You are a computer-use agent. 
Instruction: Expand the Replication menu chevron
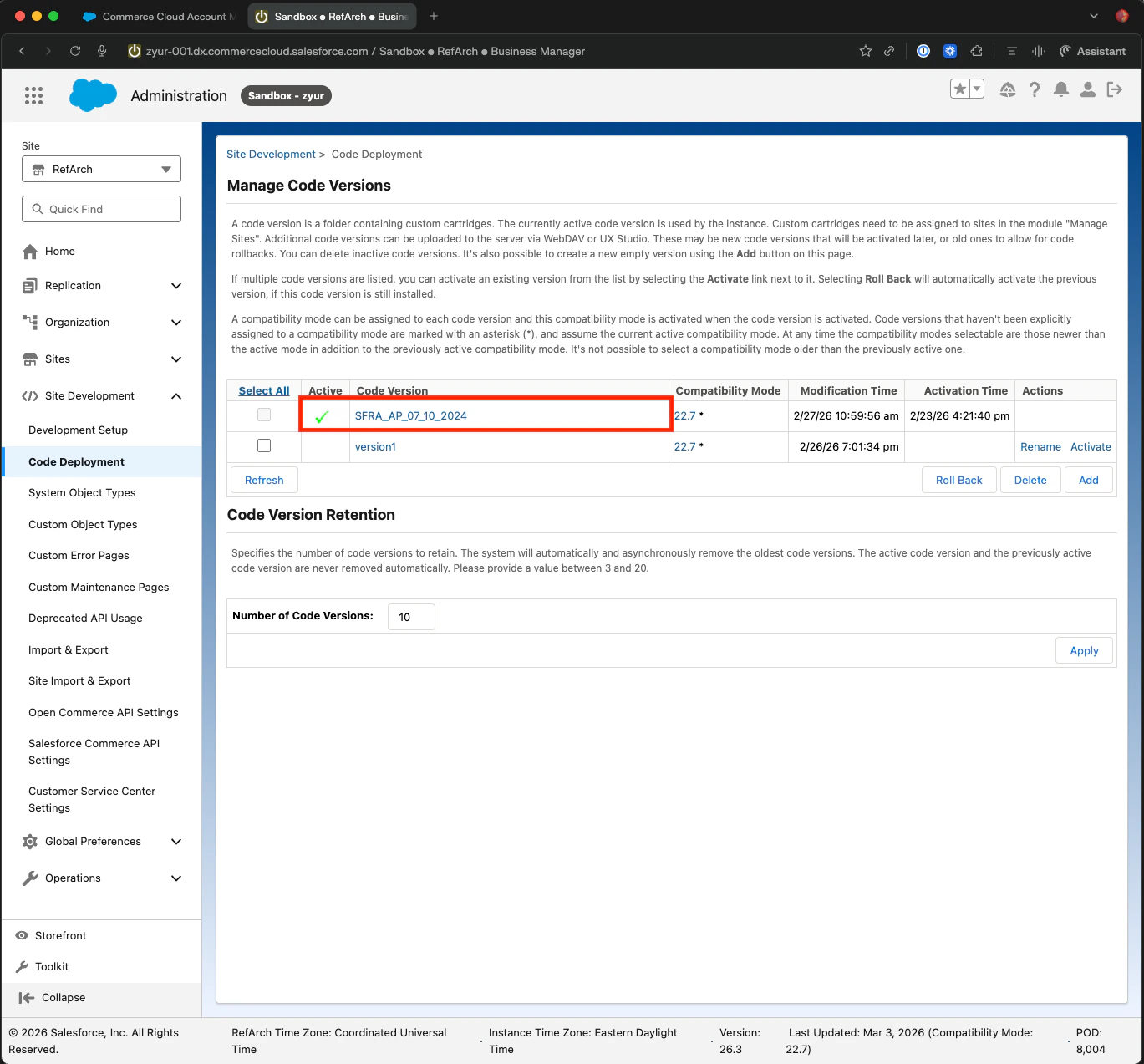(176, 286)
